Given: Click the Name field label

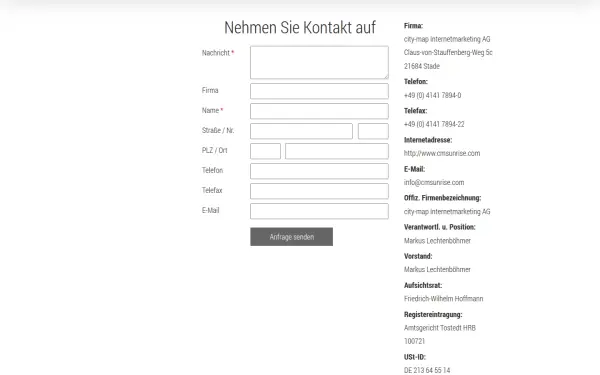Looking at the screenshot, I should 210,110.
